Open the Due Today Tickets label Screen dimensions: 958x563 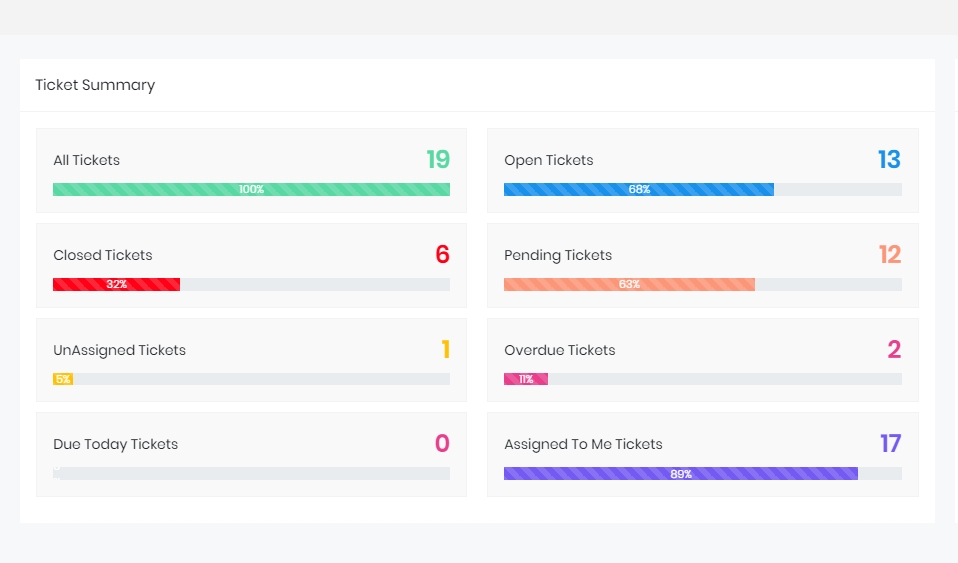pyautogui.click(x=115, y=444)
